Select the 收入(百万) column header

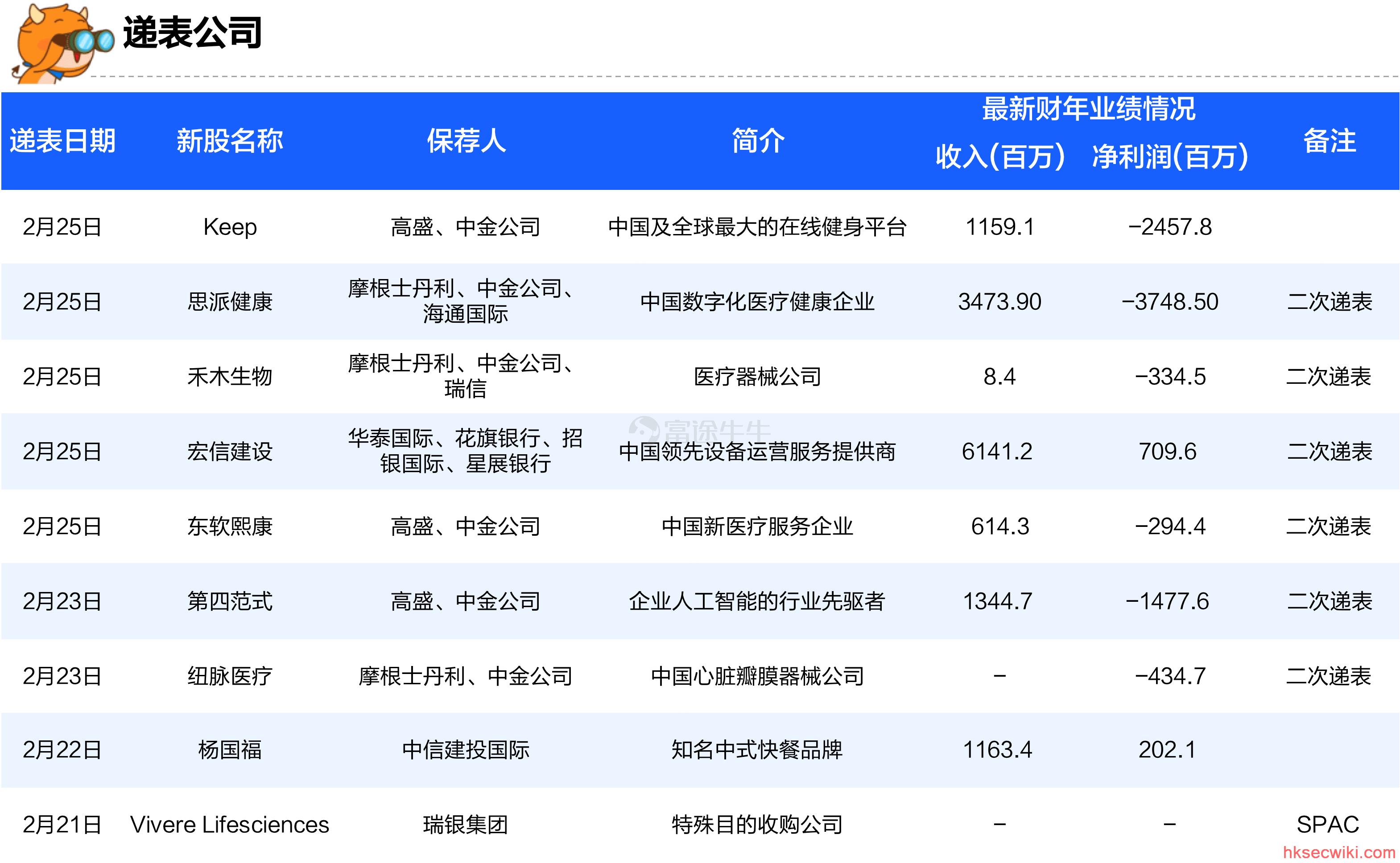1000,157
